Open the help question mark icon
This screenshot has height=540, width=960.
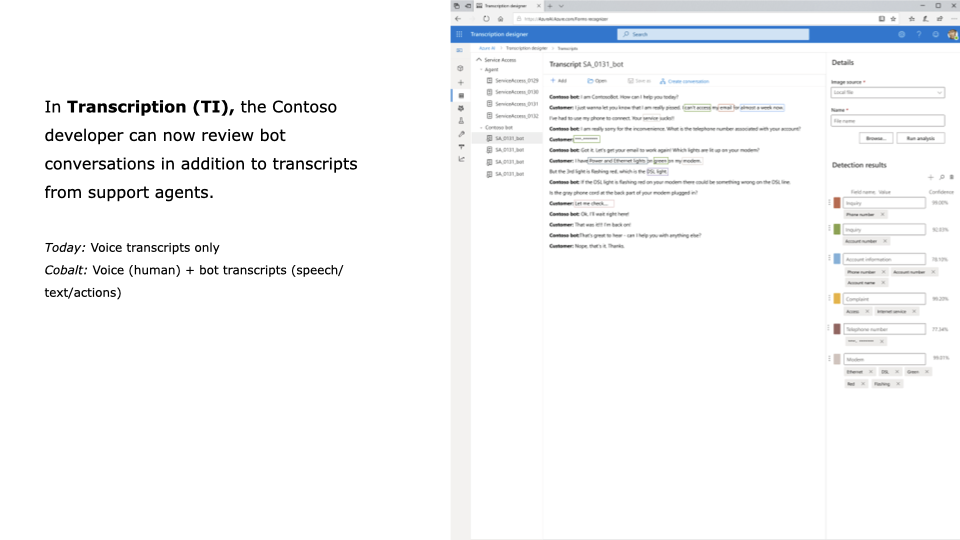pyautogui.click(x=918, y=34)
